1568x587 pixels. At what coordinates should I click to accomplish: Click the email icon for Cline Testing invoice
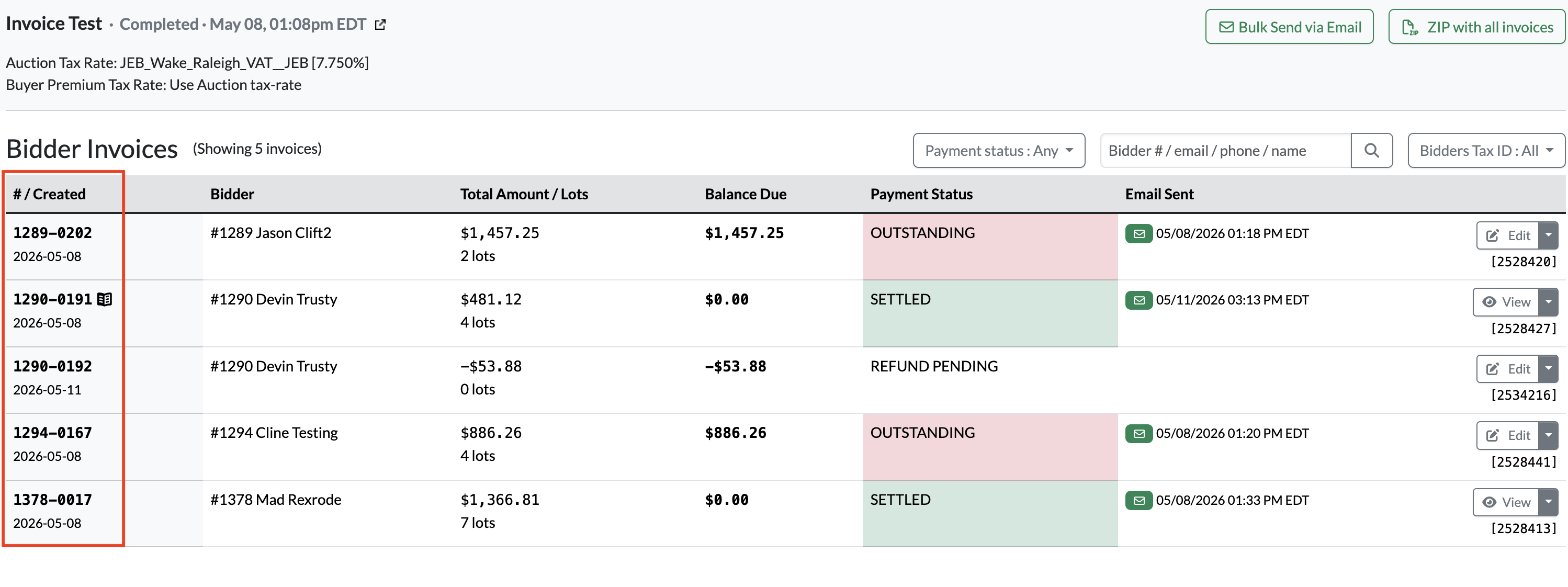pyautogui.click(x=1139, y=434)
